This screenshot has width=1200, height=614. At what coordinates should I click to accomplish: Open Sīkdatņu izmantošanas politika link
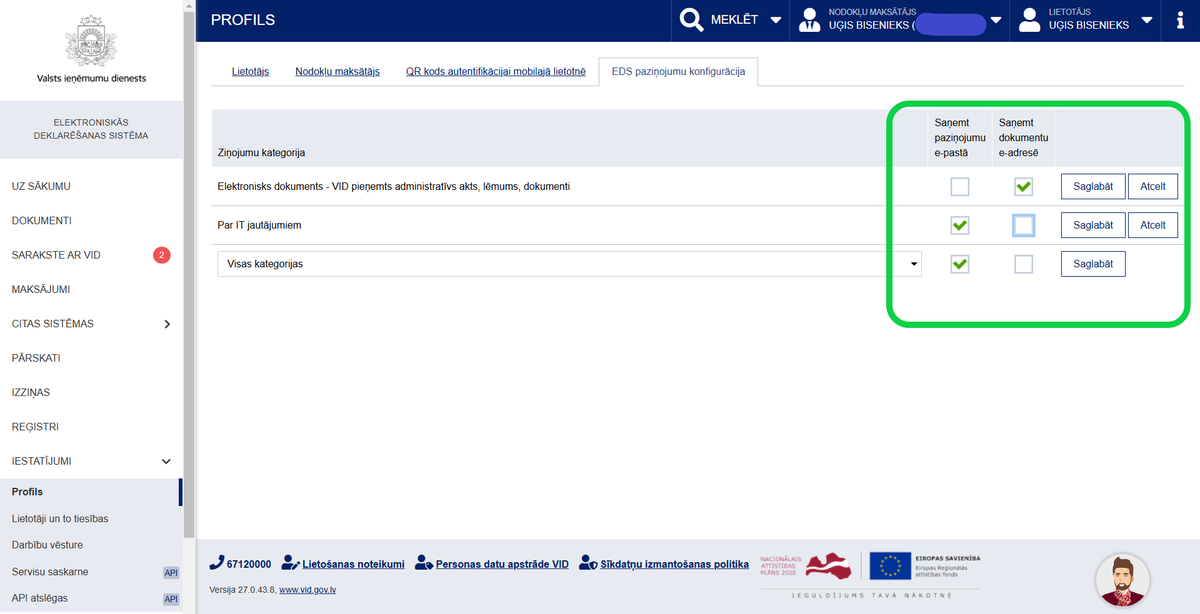tap(674, 564)
